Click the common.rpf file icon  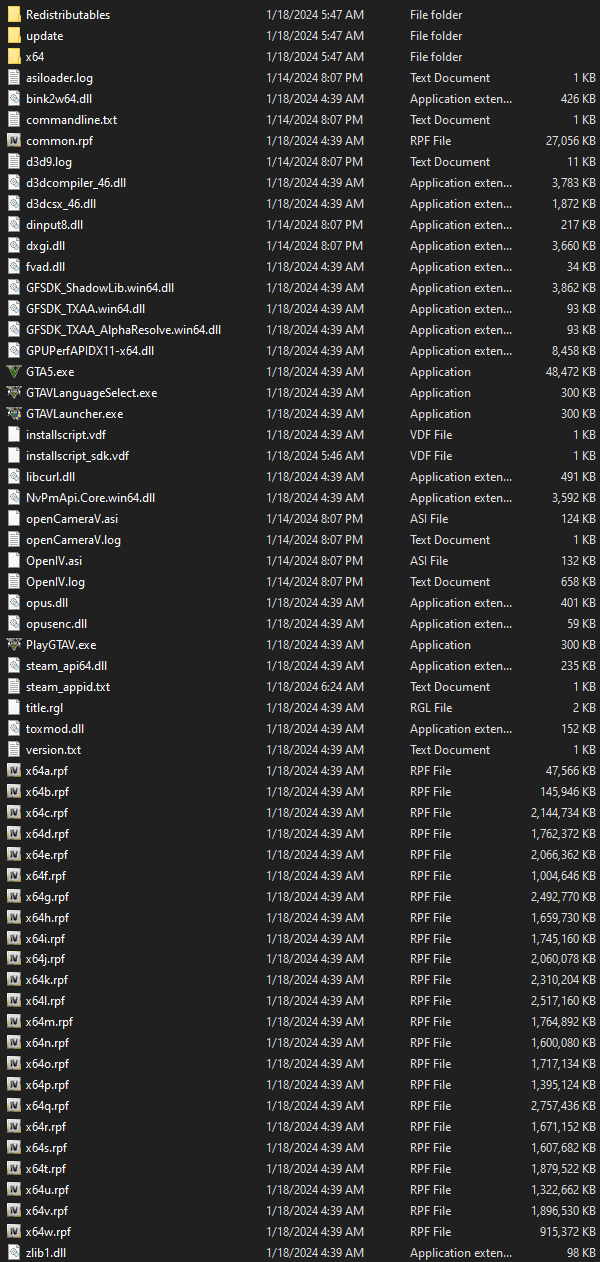click(x=14, y=141)
